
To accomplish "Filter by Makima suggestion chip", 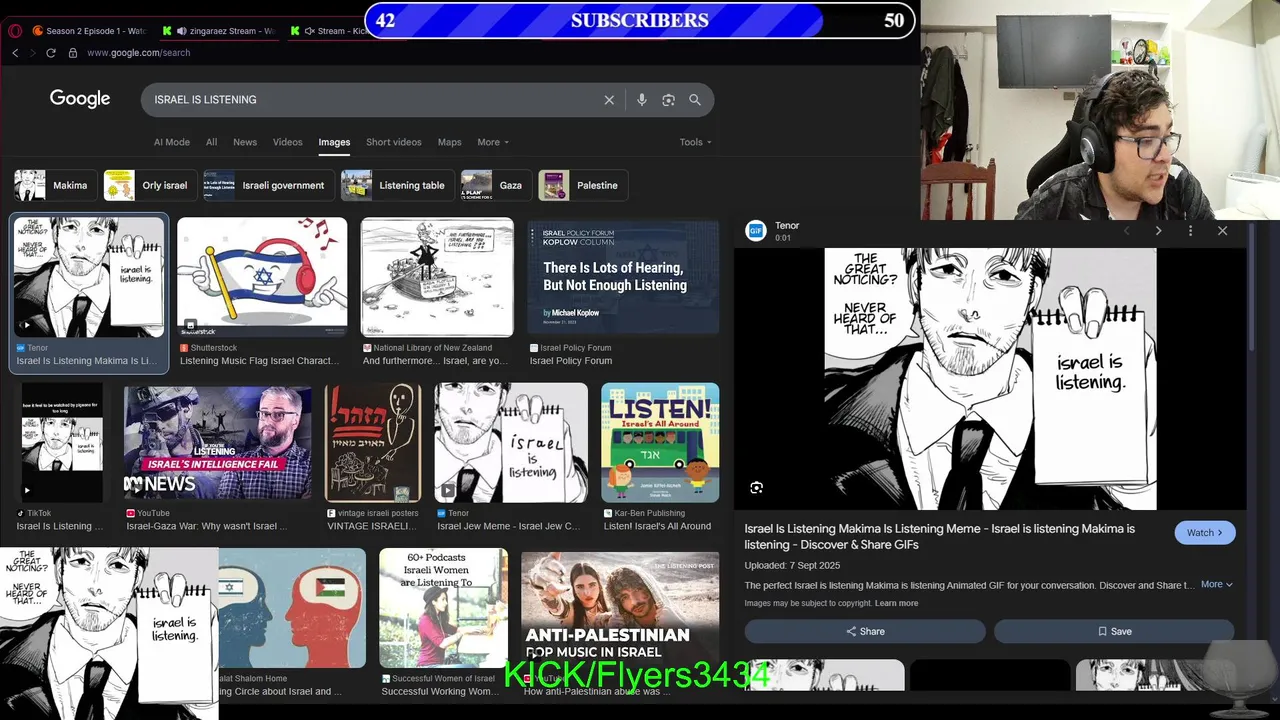I will (55, 185).
